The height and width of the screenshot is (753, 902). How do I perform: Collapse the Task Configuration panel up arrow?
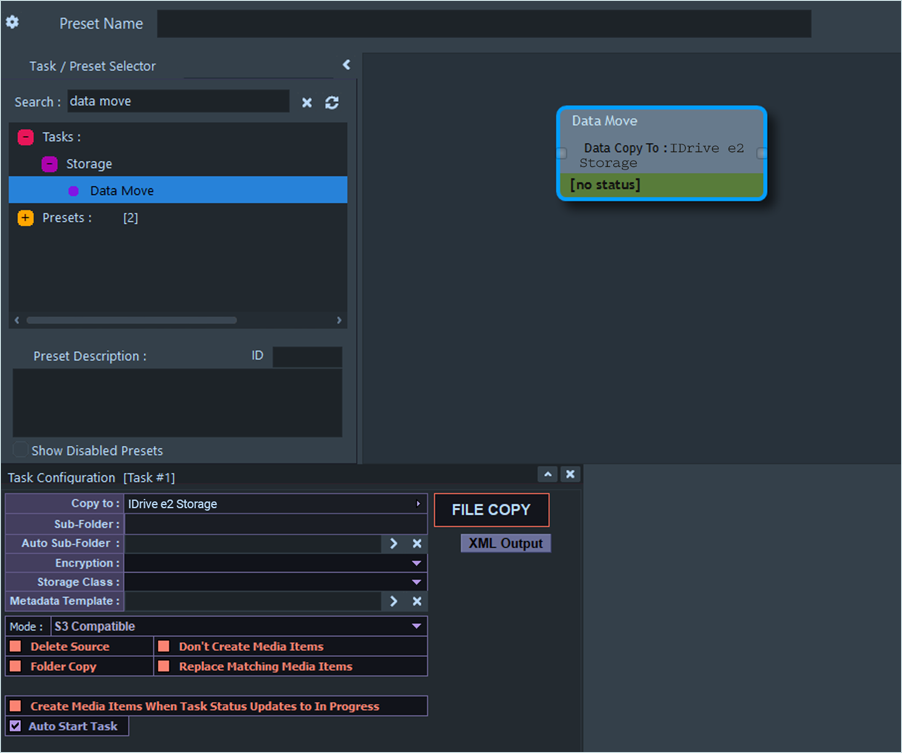click(x=547, y=474)
